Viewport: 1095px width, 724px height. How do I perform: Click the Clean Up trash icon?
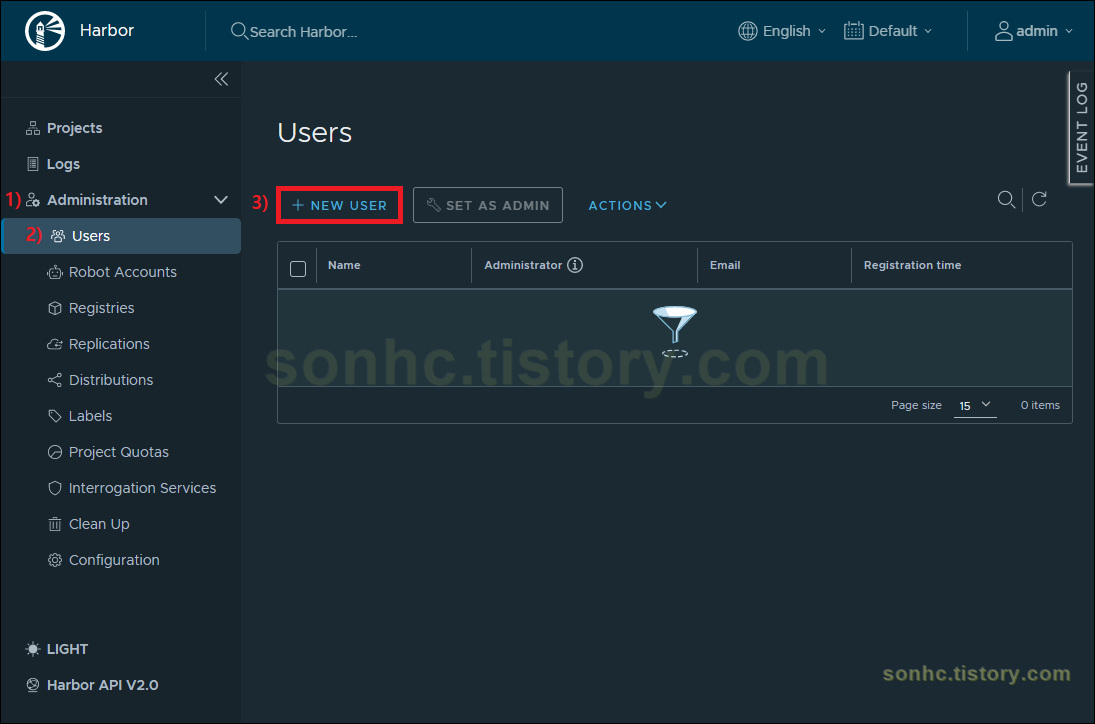54,524
